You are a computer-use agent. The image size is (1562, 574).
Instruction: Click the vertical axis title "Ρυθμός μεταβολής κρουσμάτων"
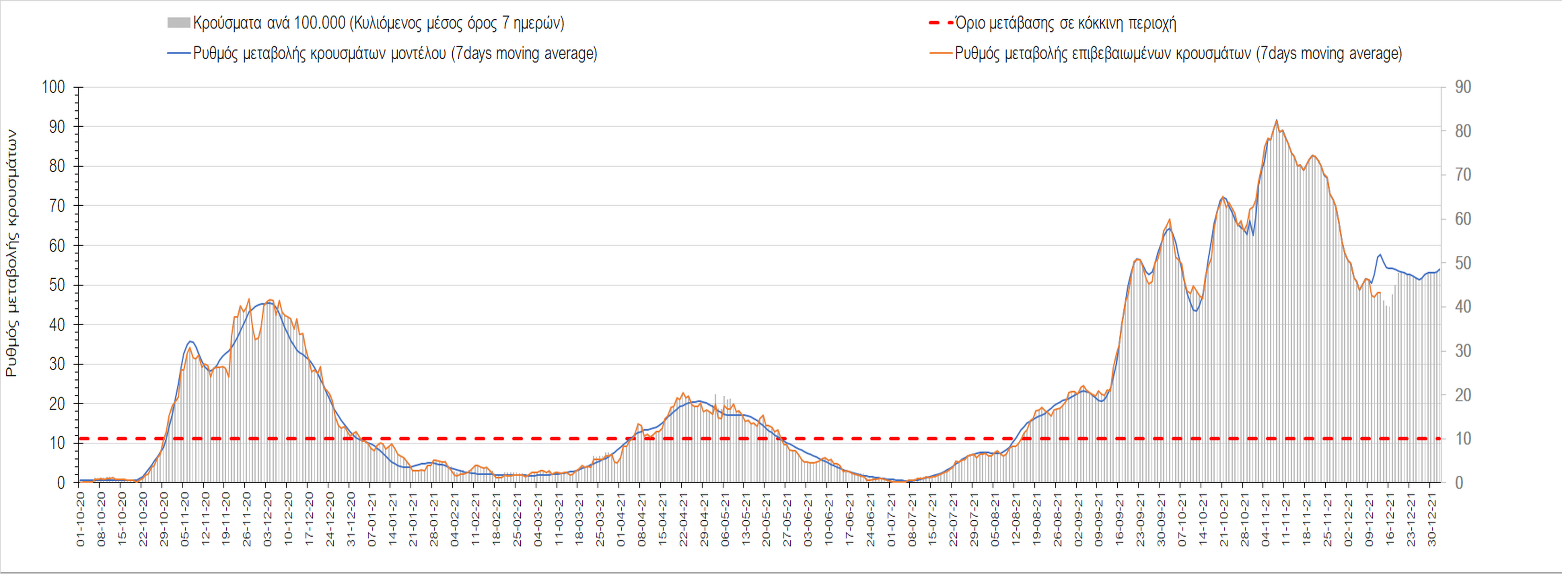pyautogui.click(x=13, y=252)
